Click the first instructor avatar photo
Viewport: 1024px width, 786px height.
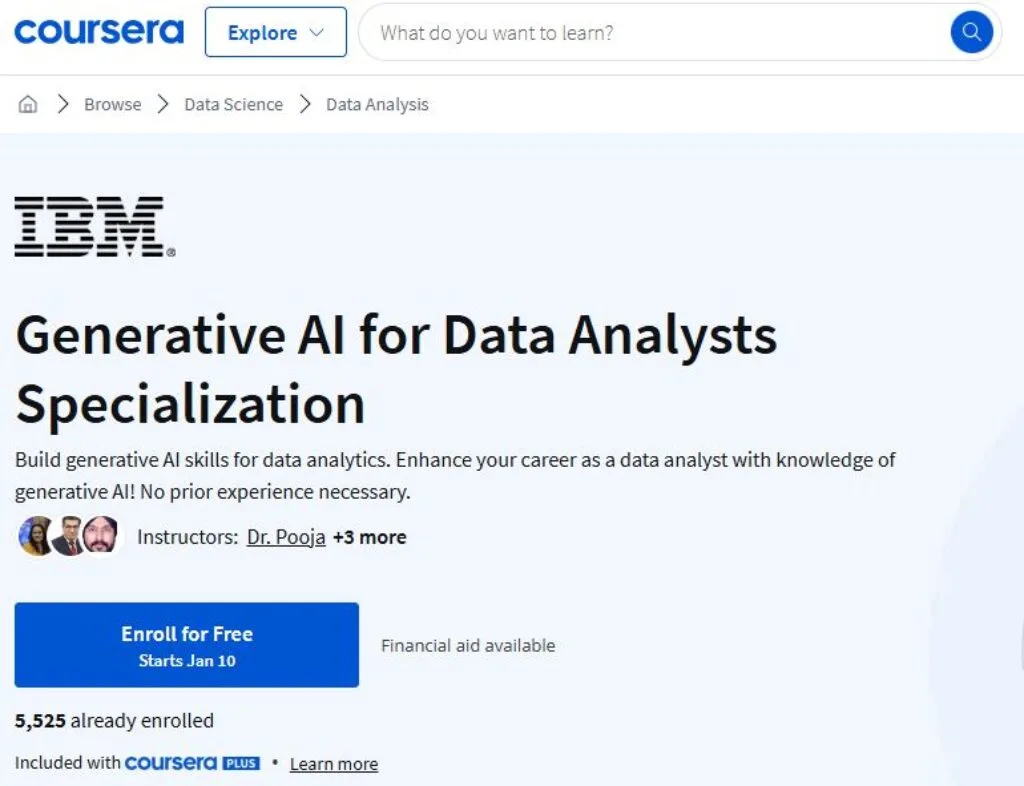click(x=37, y=537)
